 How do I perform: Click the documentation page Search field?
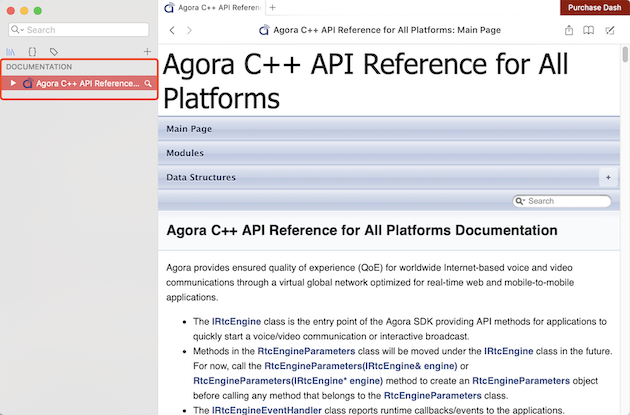pos(562,201)
